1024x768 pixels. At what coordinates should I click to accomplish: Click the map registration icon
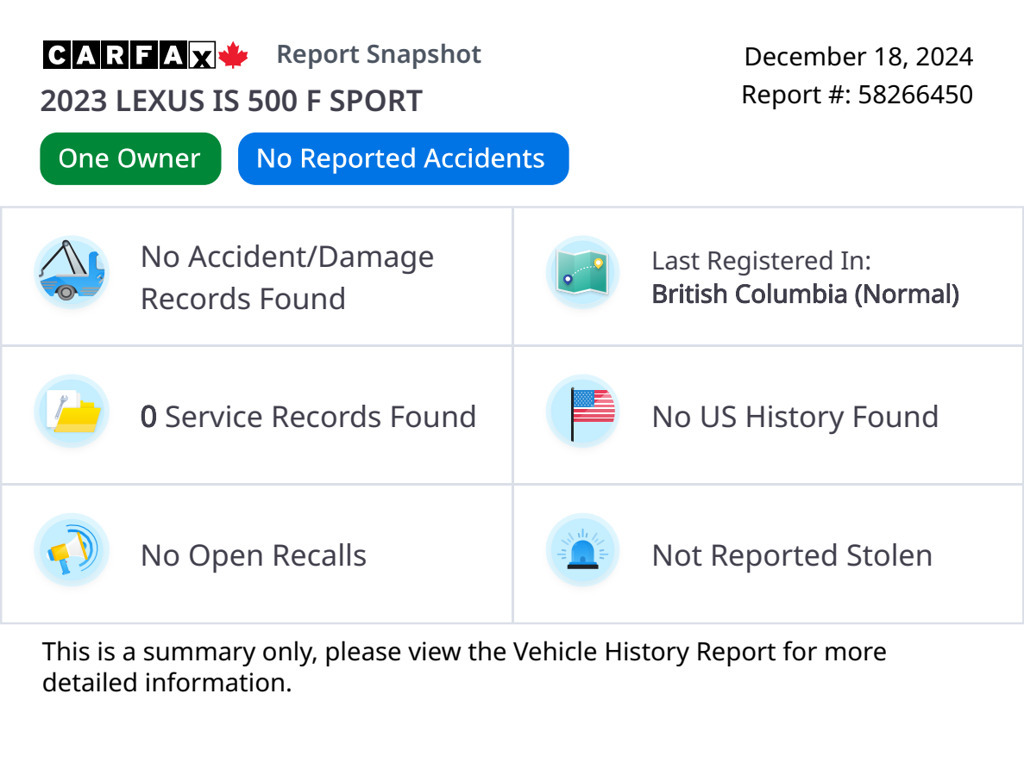point(583,272)
